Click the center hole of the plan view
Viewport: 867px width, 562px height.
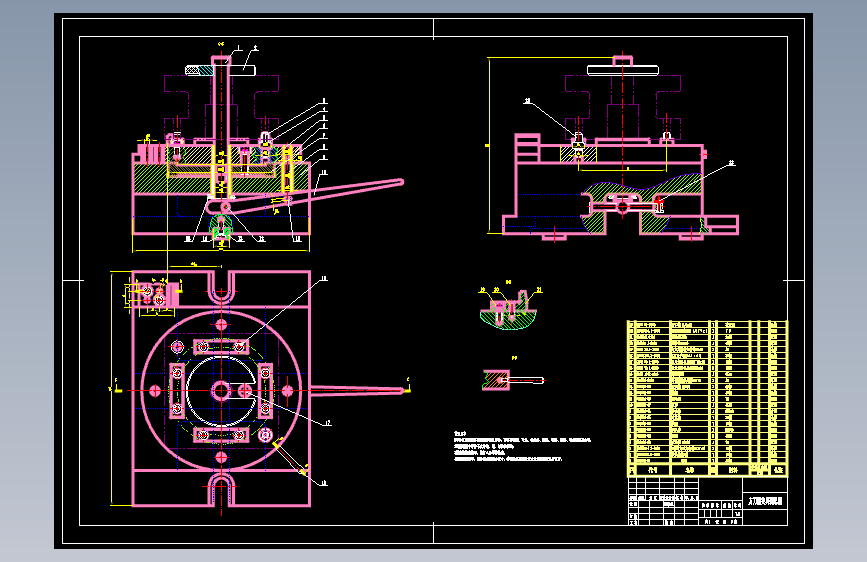click(x=221, y=391)
